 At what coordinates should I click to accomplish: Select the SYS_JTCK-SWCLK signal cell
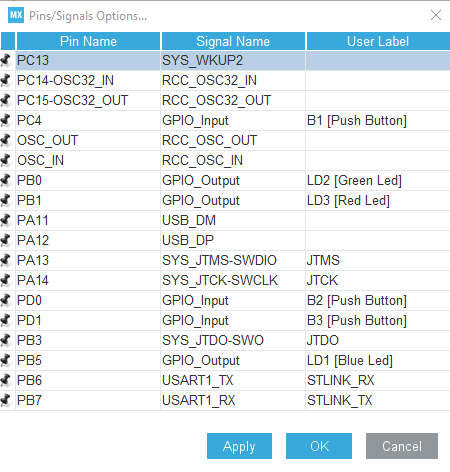pyautogui.click(x=233, y=280)
